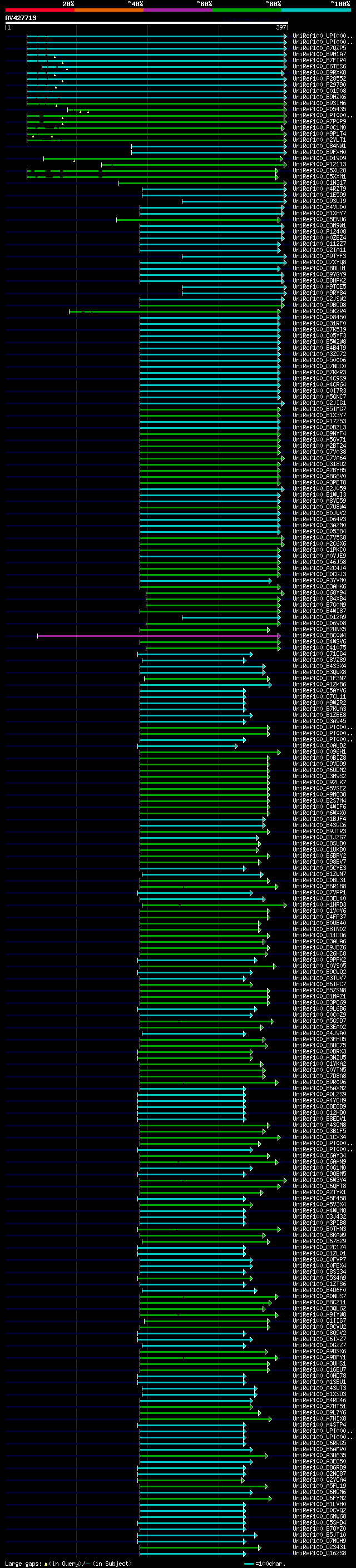Select the UniRef100_Q2S431 entry

pos(319,1547)
